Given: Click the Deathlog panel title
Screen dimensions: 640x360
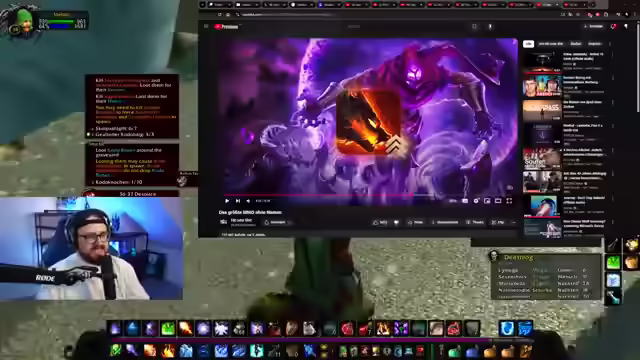Looking at the screenshot, I should coord(518,258).
